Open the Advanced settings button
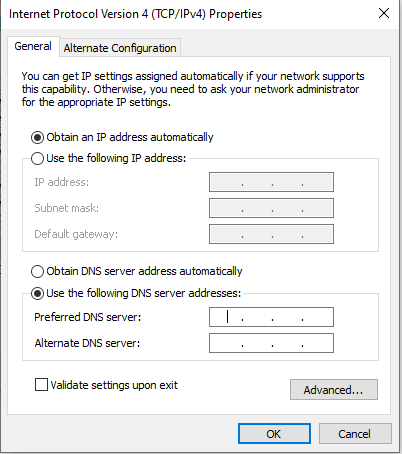The width and height of the screenshot is (402, 454). coord(334,389)
